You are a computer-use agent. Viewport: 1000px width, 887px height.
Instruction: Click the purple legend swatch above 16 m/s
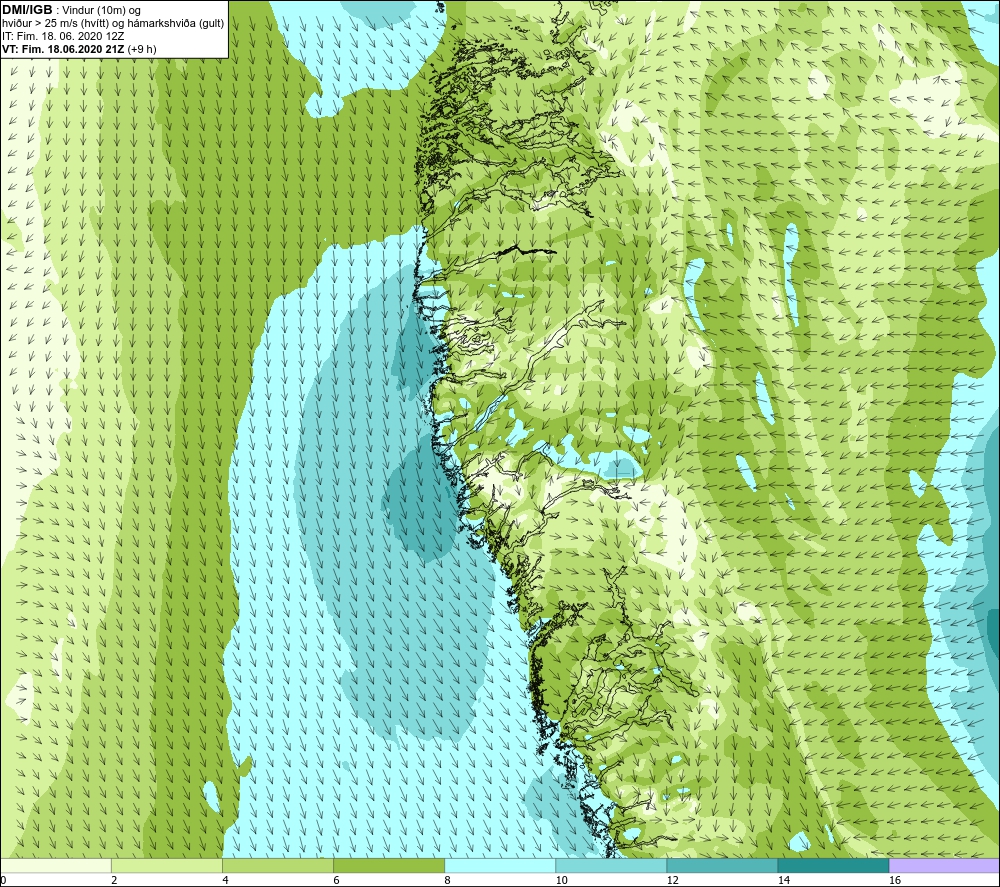945,865
